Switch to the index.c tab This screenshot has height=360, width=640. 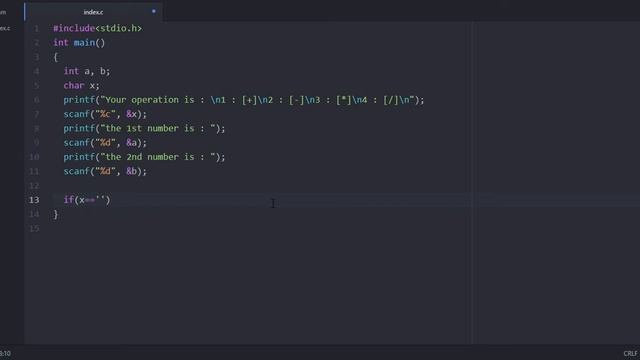click(93, 12)
